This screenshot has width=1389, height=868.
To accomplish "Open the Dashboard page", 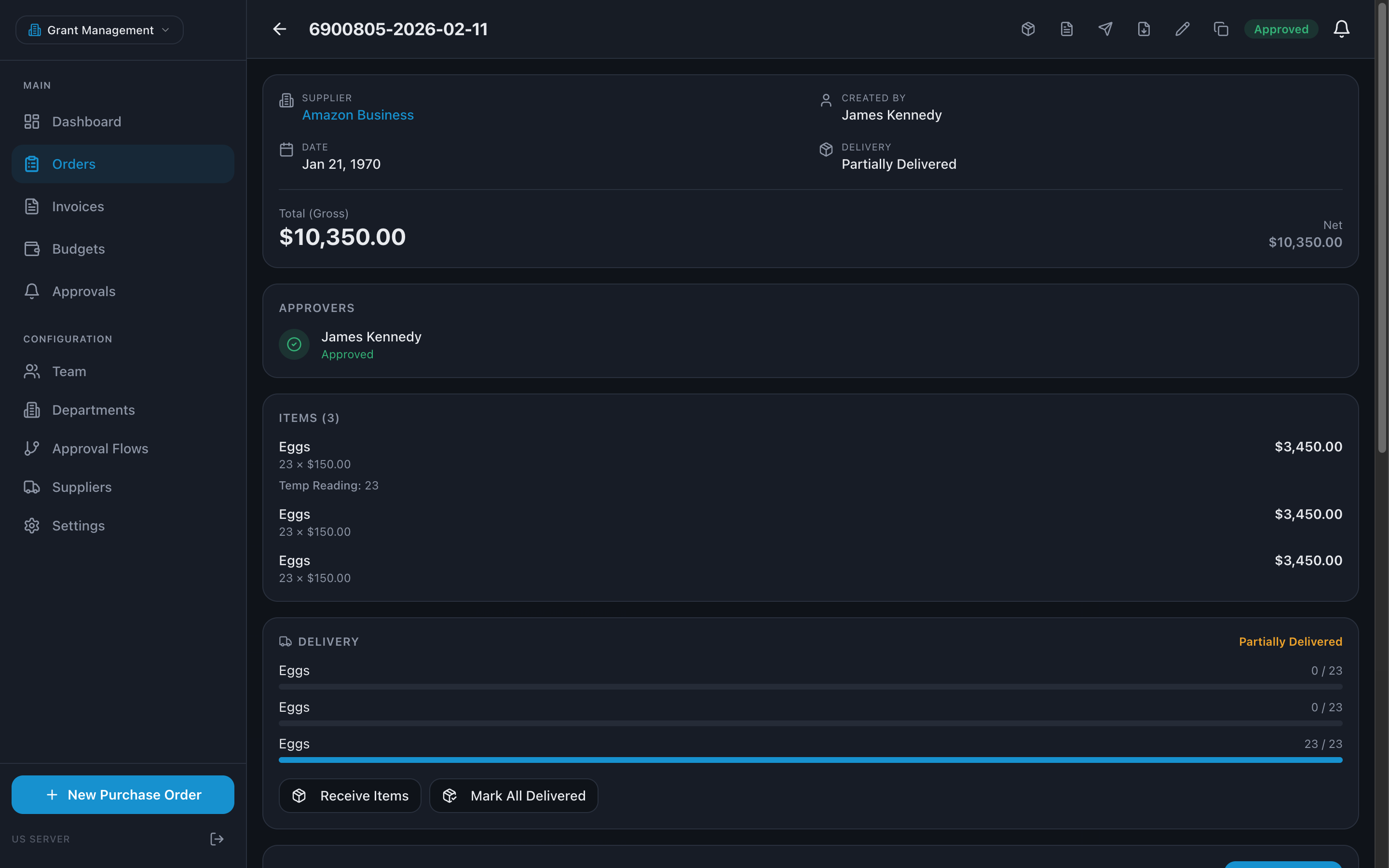I will 123,122.
